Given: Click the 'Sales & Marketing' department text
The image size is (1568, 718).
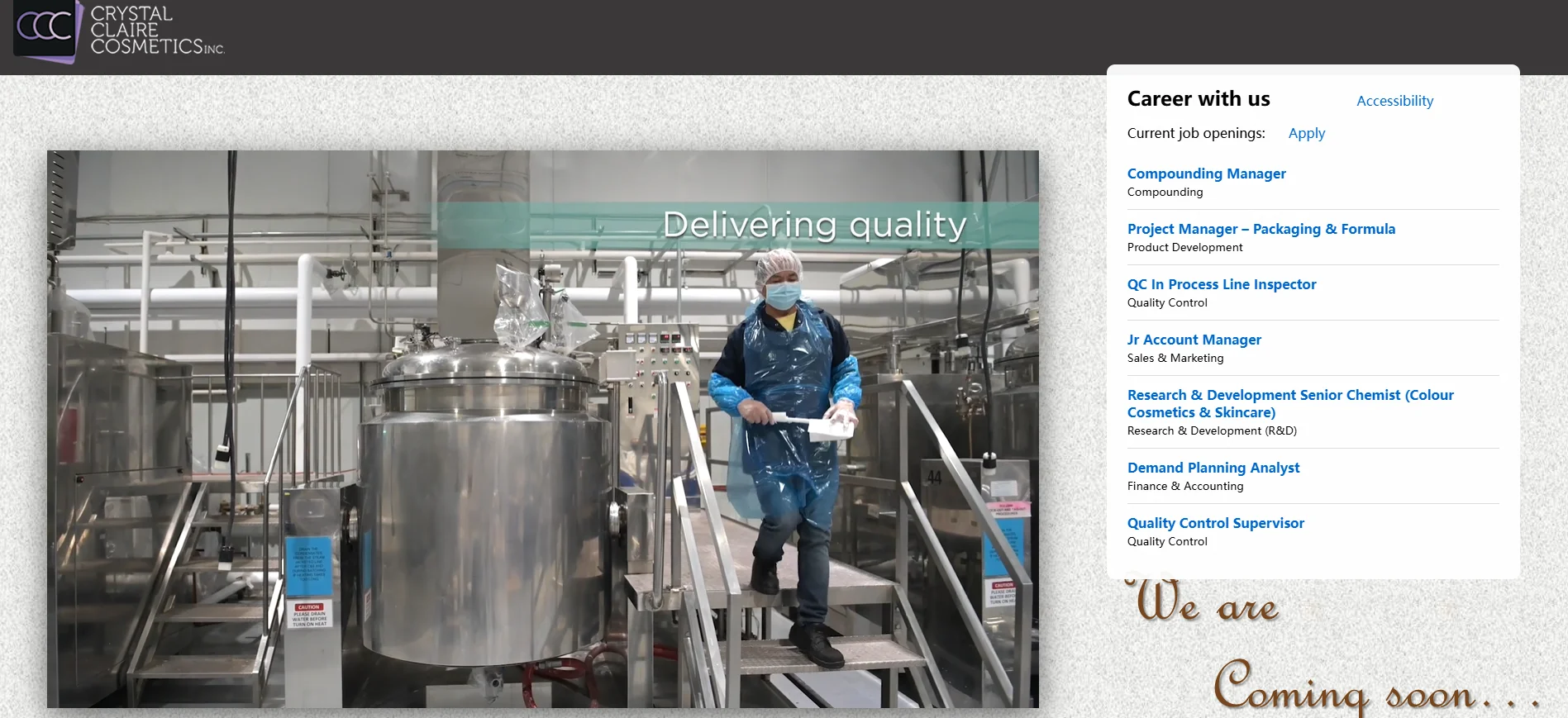Looking at the screenshot, I should point(1175,358).
